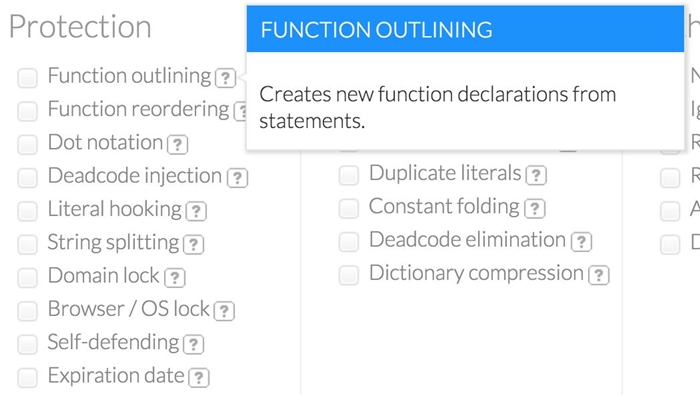The height and width of the screenshot is (409, 700).
Task: Enable the Duplicate literals checkbox
Action: 349,175
